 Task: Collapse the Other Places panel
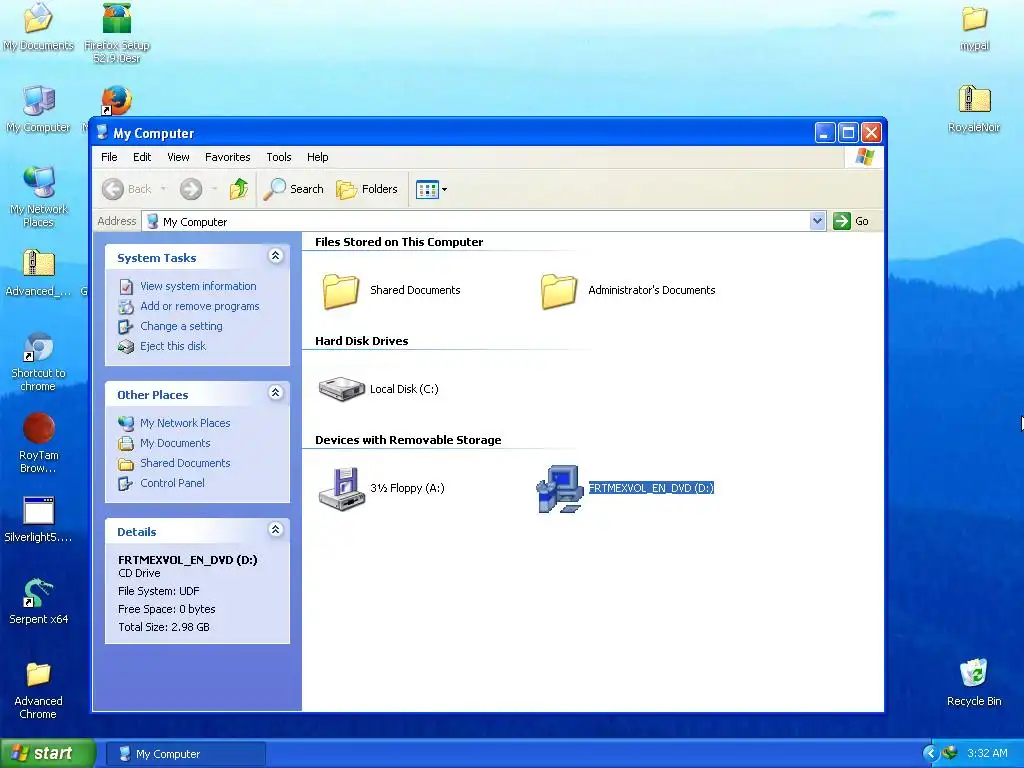click(x=276, y=393)
